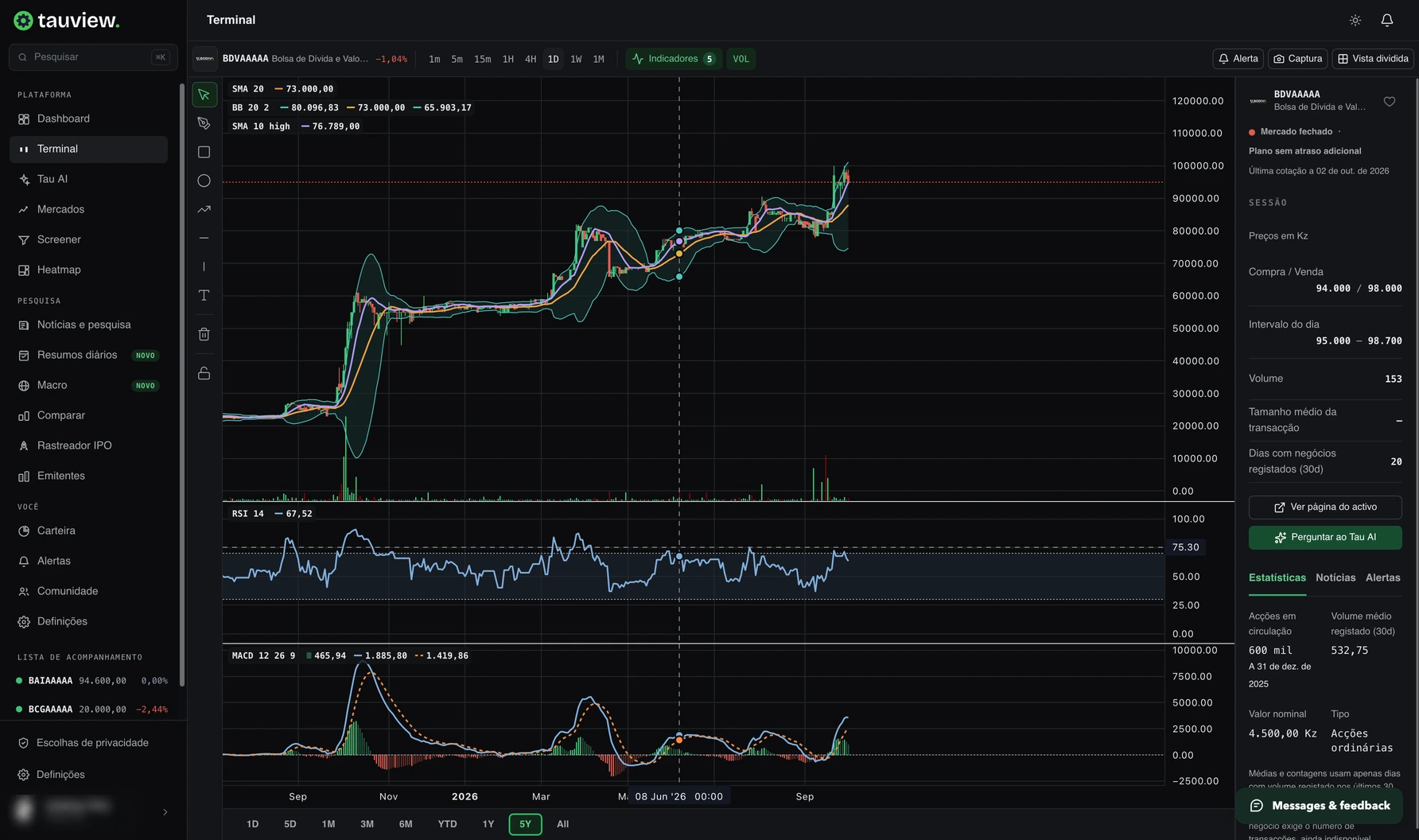
Task: Open Heatmap from sidebar
Action: click(x=88, y=270)
